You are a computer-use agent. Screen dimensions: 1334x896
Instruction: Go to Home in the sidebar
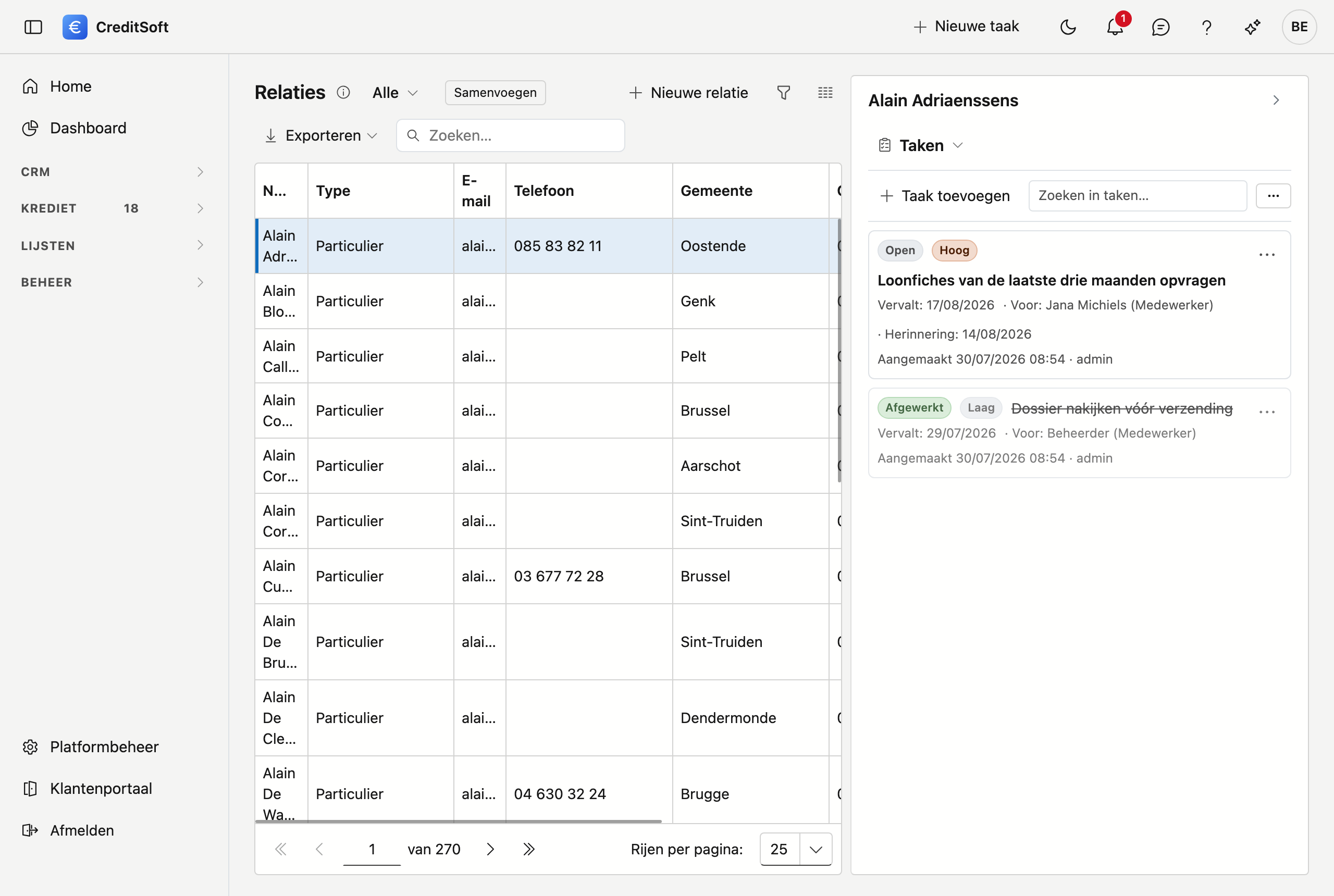pos(71,86)
